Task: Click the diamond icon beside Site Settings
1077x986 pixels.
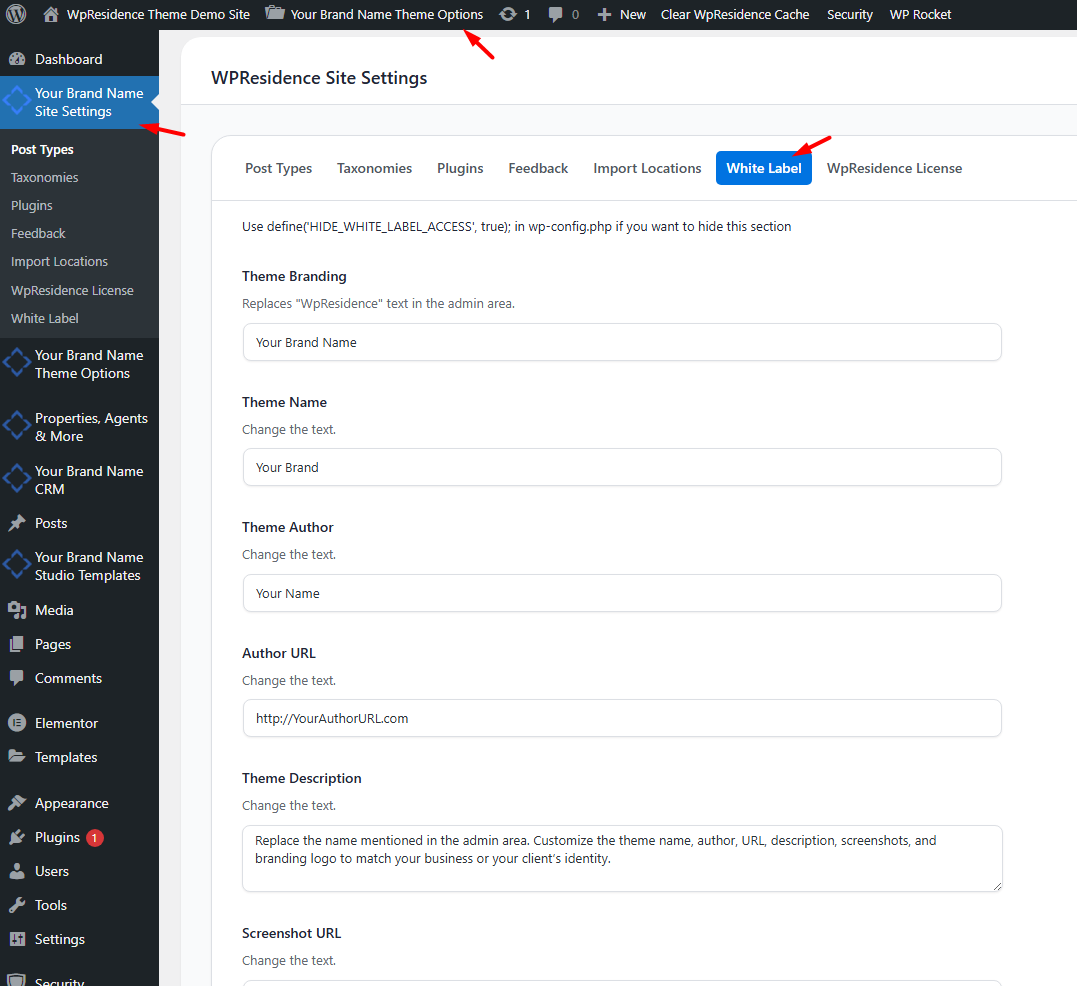Action: [x=17, y=102]
